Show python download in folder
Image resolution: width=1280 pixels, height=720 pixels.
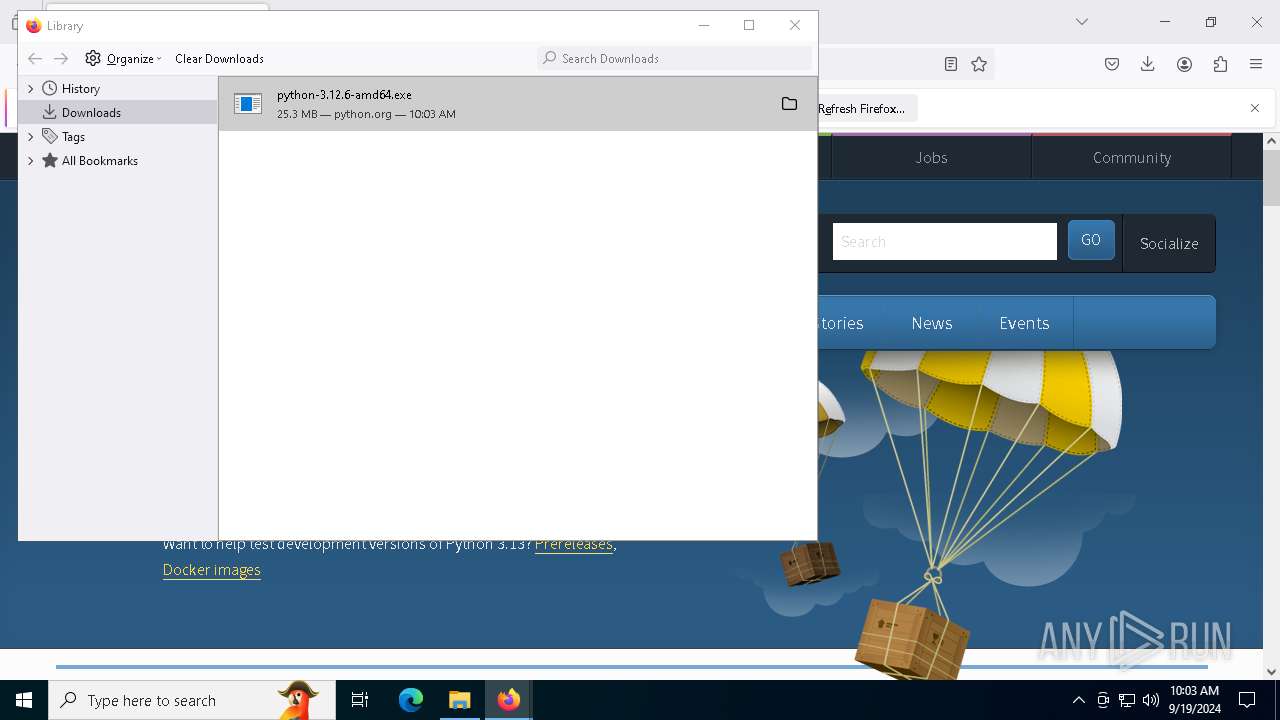(789, 104)
